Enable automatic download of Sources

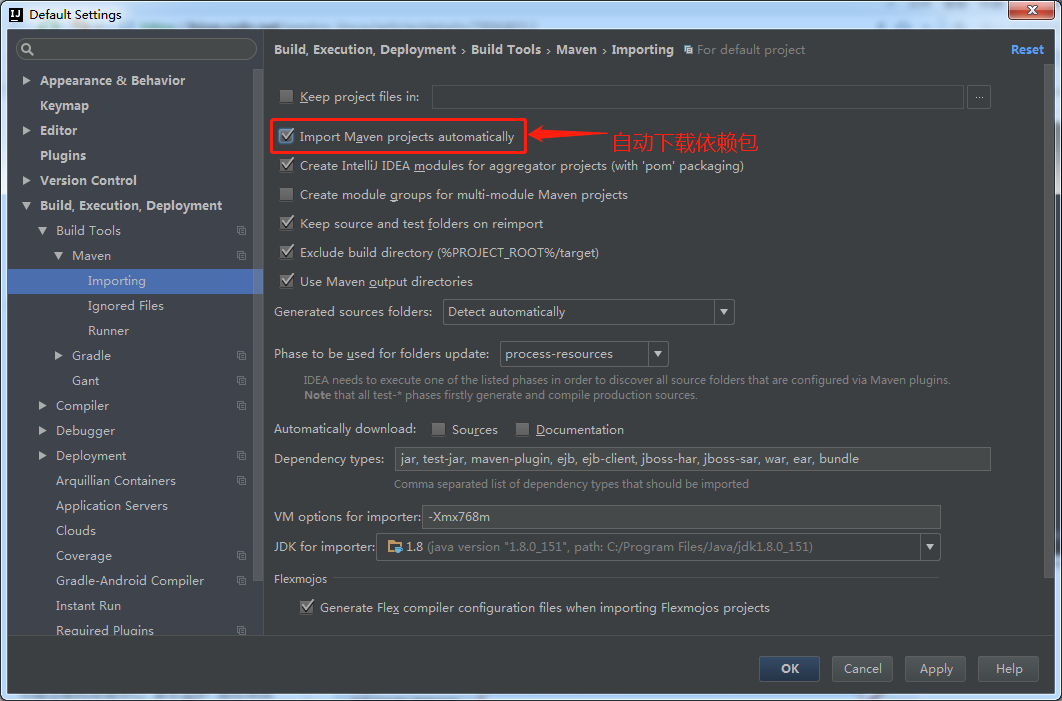tap(438, 429)
